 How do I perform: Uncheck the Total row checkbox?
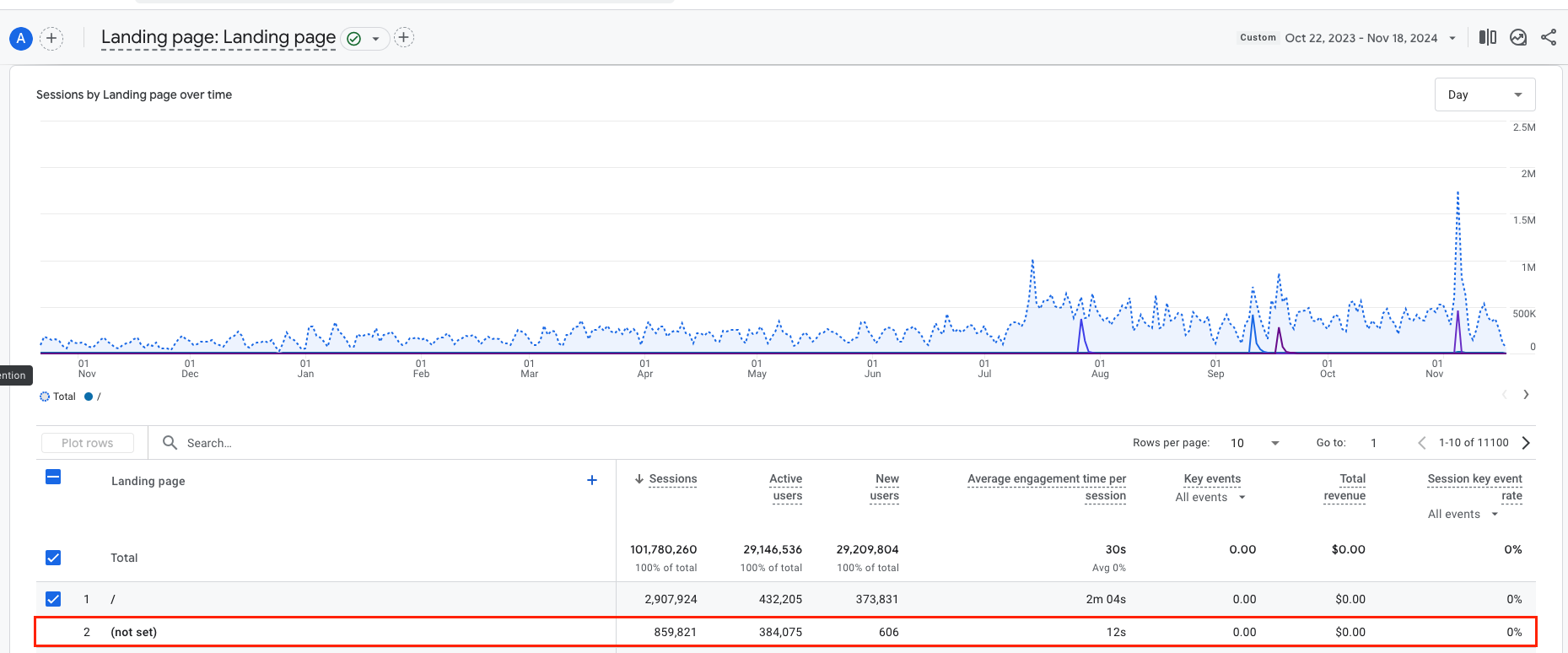click(53, 558)
